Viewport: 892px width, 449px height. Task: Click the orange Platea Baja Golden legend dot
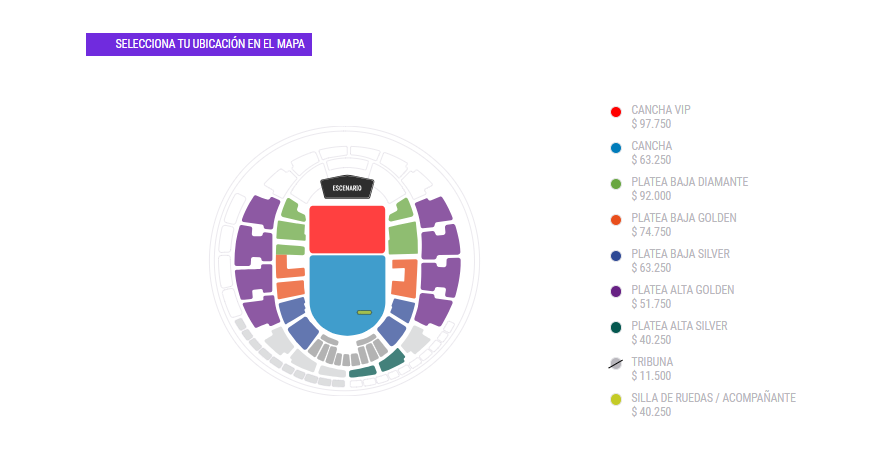coord(616,219)
